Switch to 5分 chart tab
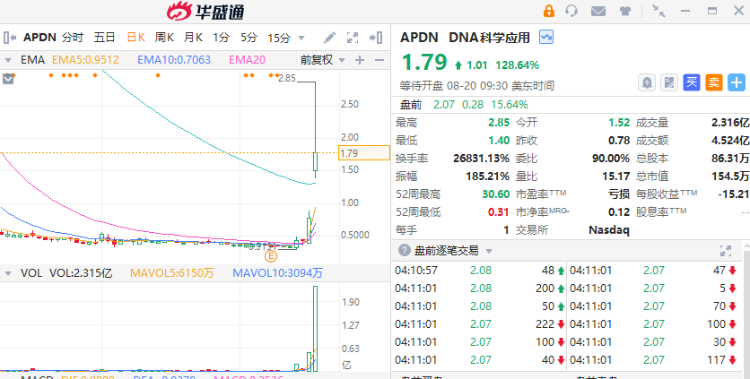Viewport: 750px width, 379px height. [x=249, y=37]
